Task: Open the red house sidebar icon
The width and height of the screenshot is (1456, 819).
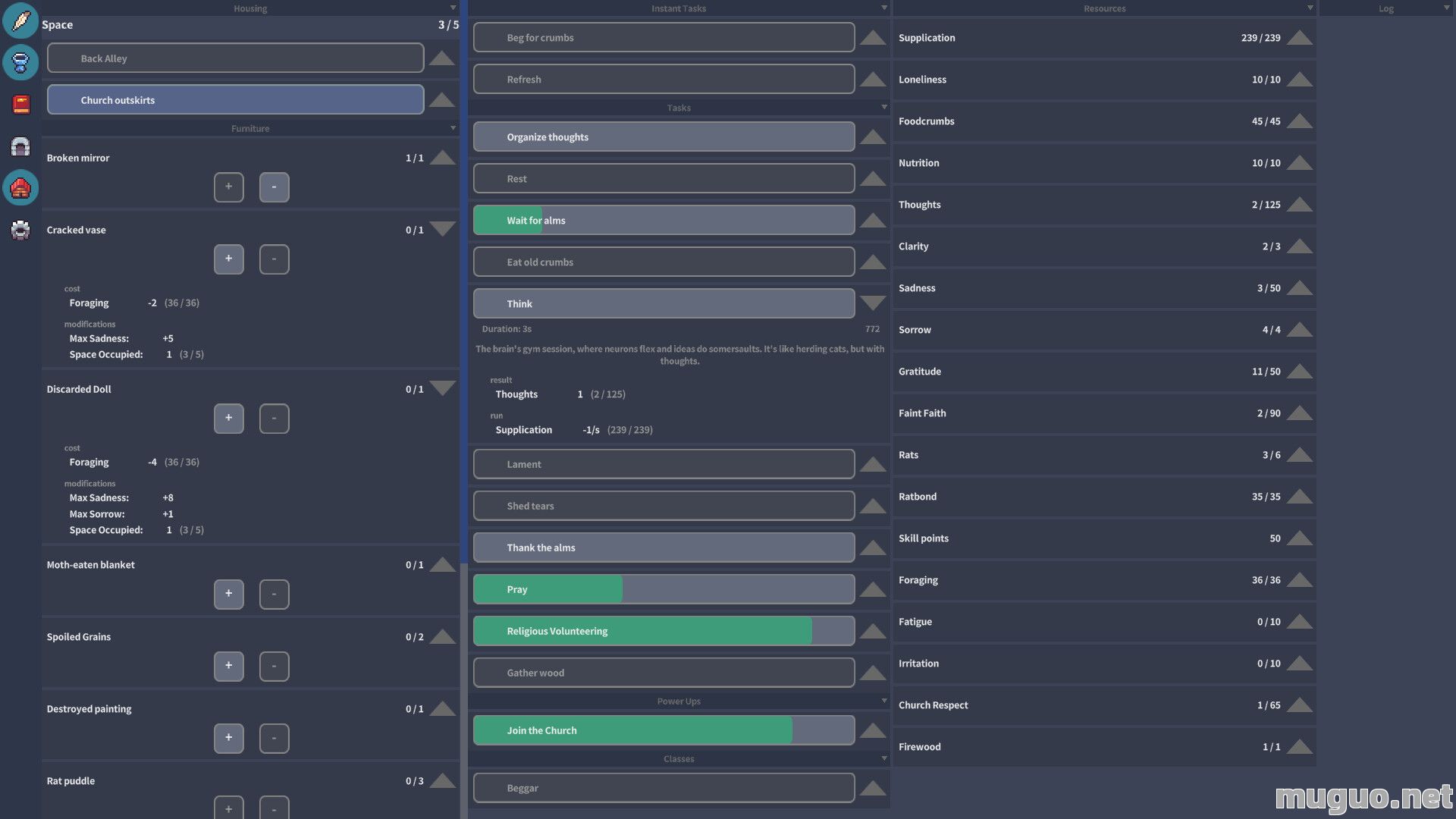Action: pyautogui.click(x=20, y=187)
